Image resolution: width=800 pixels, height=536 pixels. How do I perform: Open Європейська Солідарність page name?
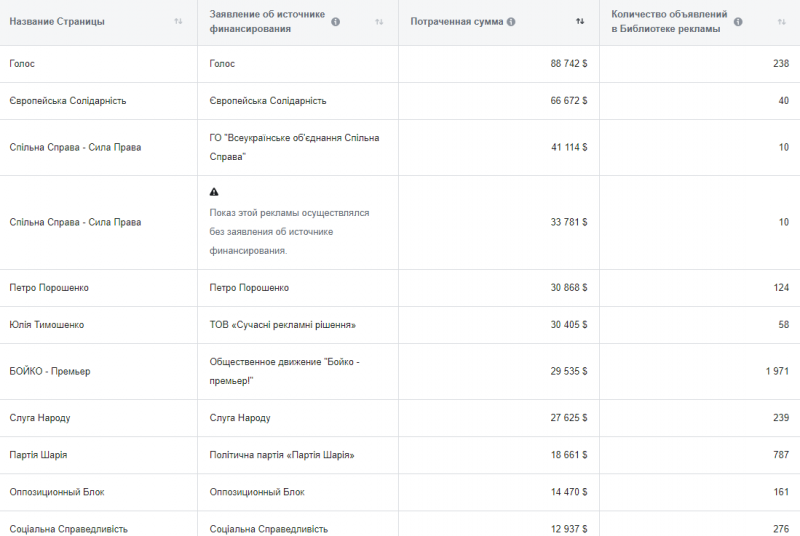[68, 101]
